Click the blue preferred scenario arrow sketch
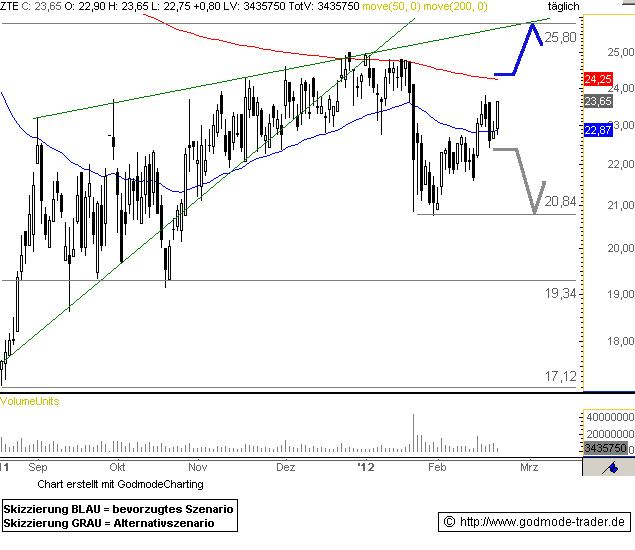The width and height of the screenshot is (635, 550). (x=519, y=49)
